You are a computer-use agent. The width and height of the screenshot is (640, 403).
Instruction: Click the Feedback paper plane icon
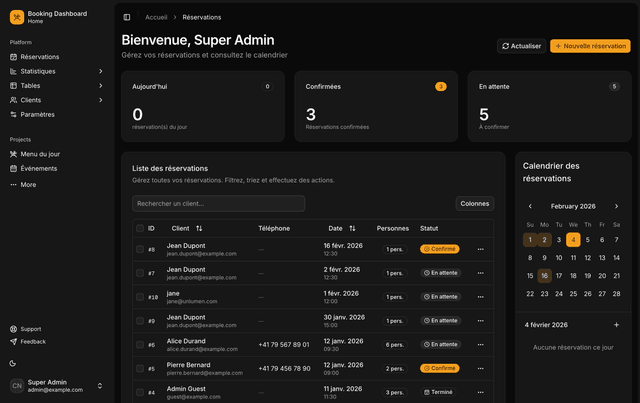point(13,341)
